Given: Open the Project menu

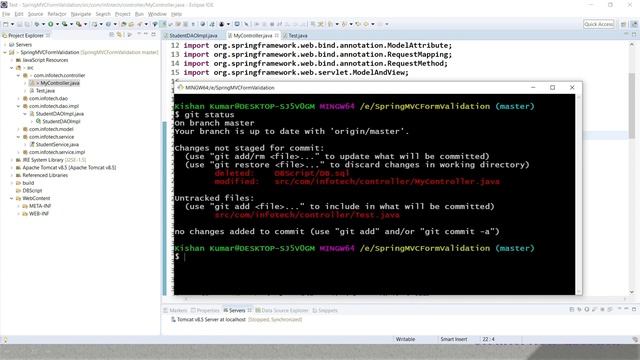Looking at the screenshot, I should [x=122, y=14].
